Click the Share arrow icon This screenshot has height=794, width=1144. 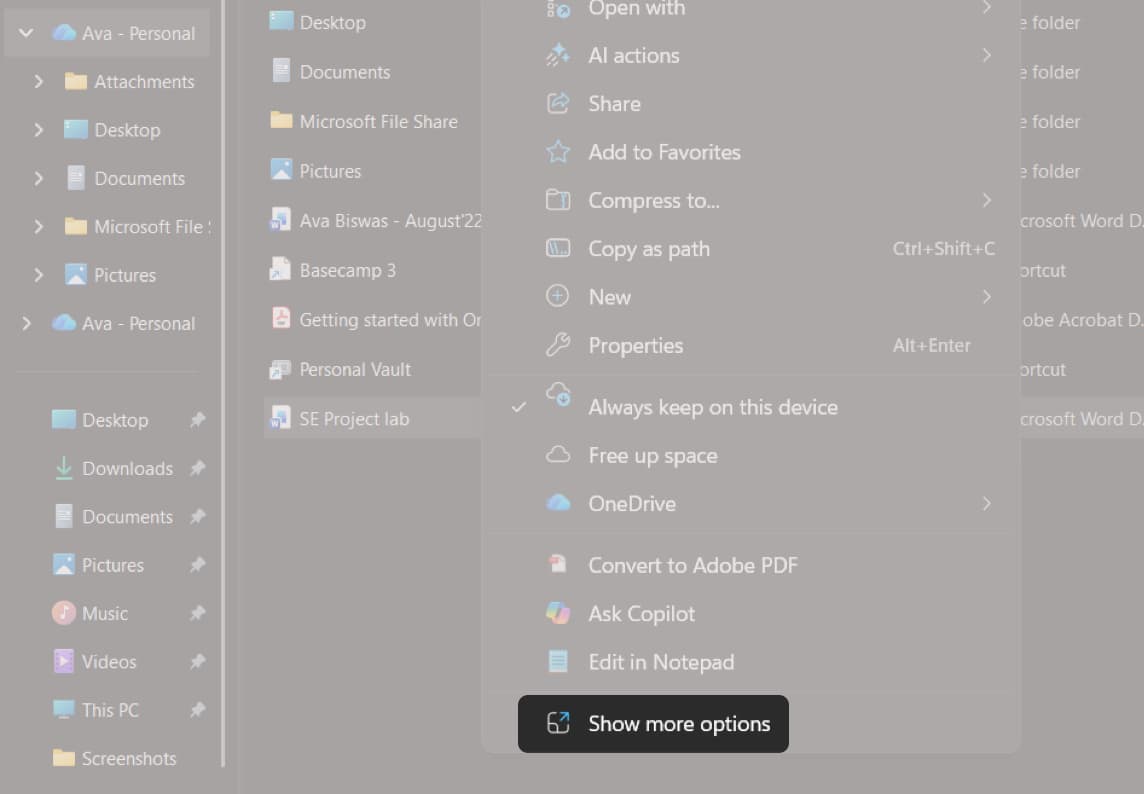pyautogui.click(x=558, y=103)
